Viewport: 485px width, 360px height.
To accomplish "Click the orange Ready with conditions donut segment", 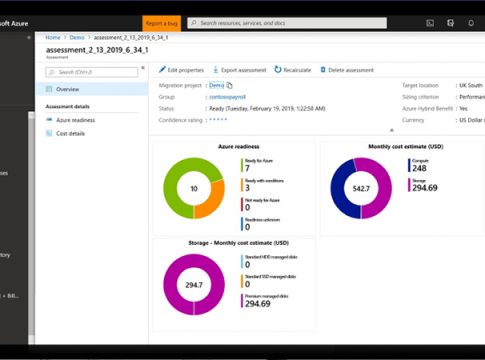I will click(x=213, y=200).
